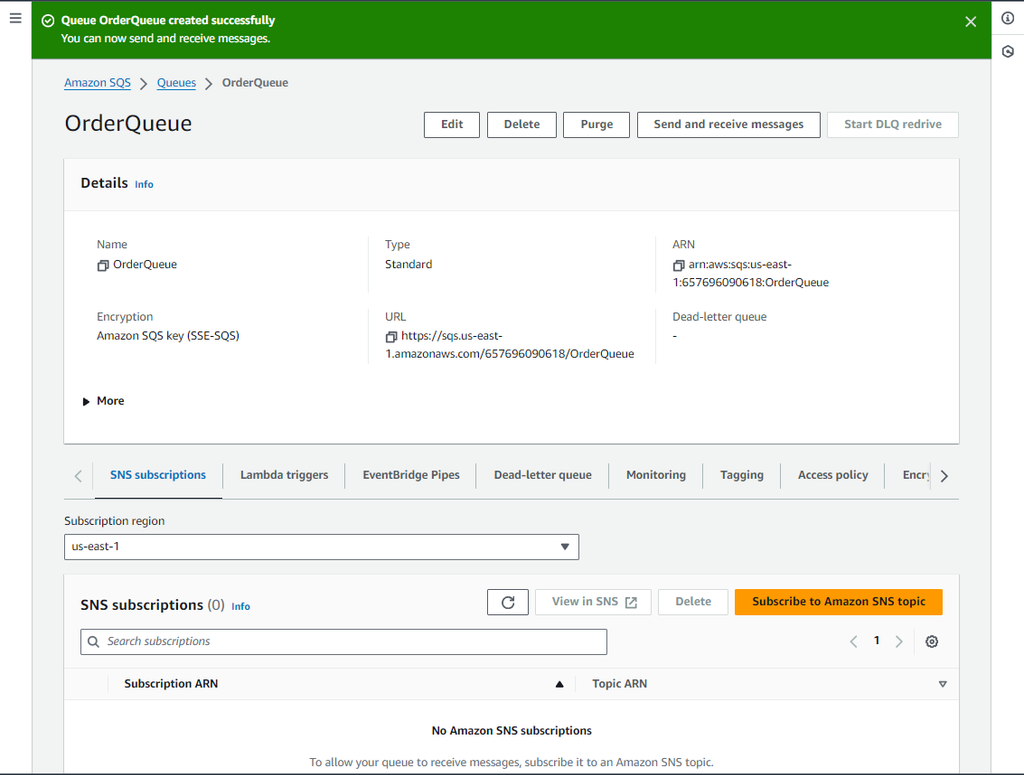Image resolution: width=1024 pixels, height=775 pixels.
Task: Copy the OrderQueue name with the copy icon
Action: click(x=103, y=264)
